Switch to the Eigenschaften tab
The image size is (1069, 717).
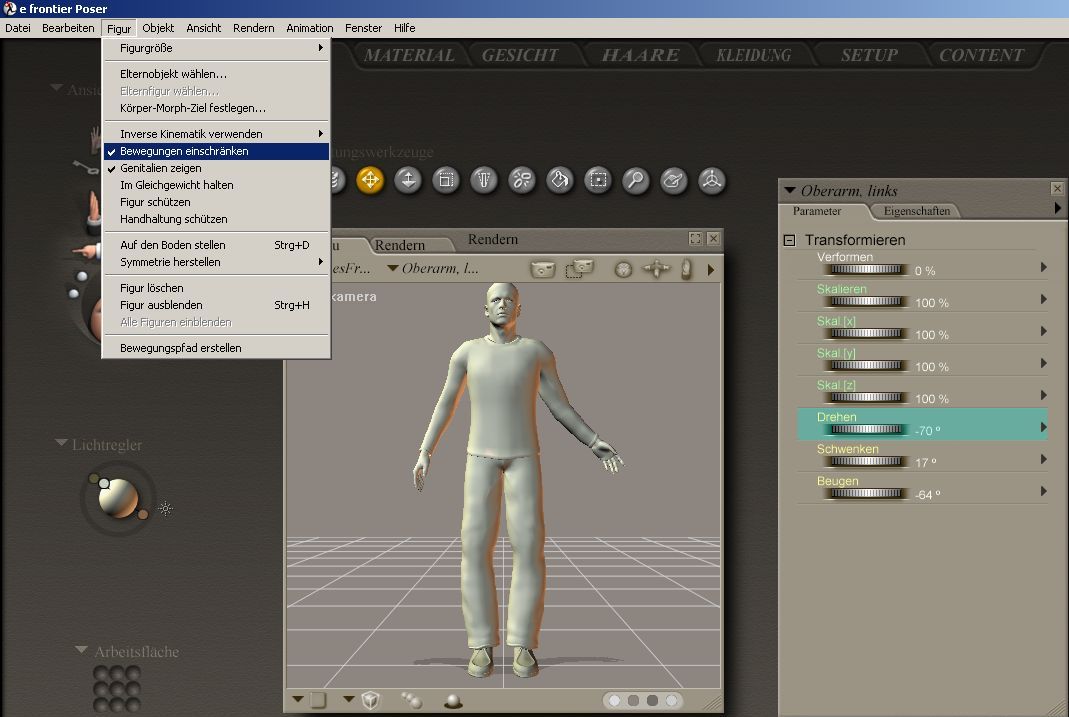[x=916, y=211]
